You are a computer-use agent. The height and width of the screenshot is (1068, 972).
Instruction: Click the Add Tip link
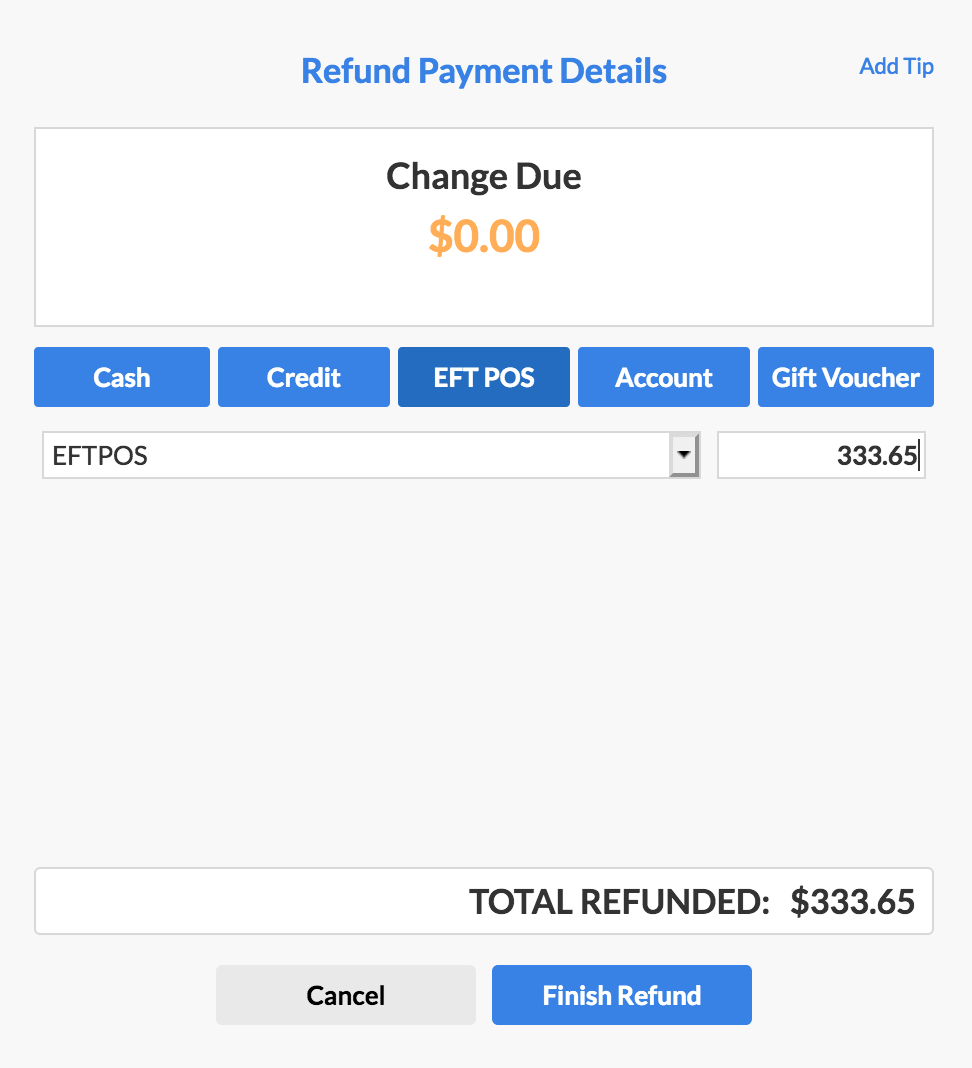[x=896, y=66]
